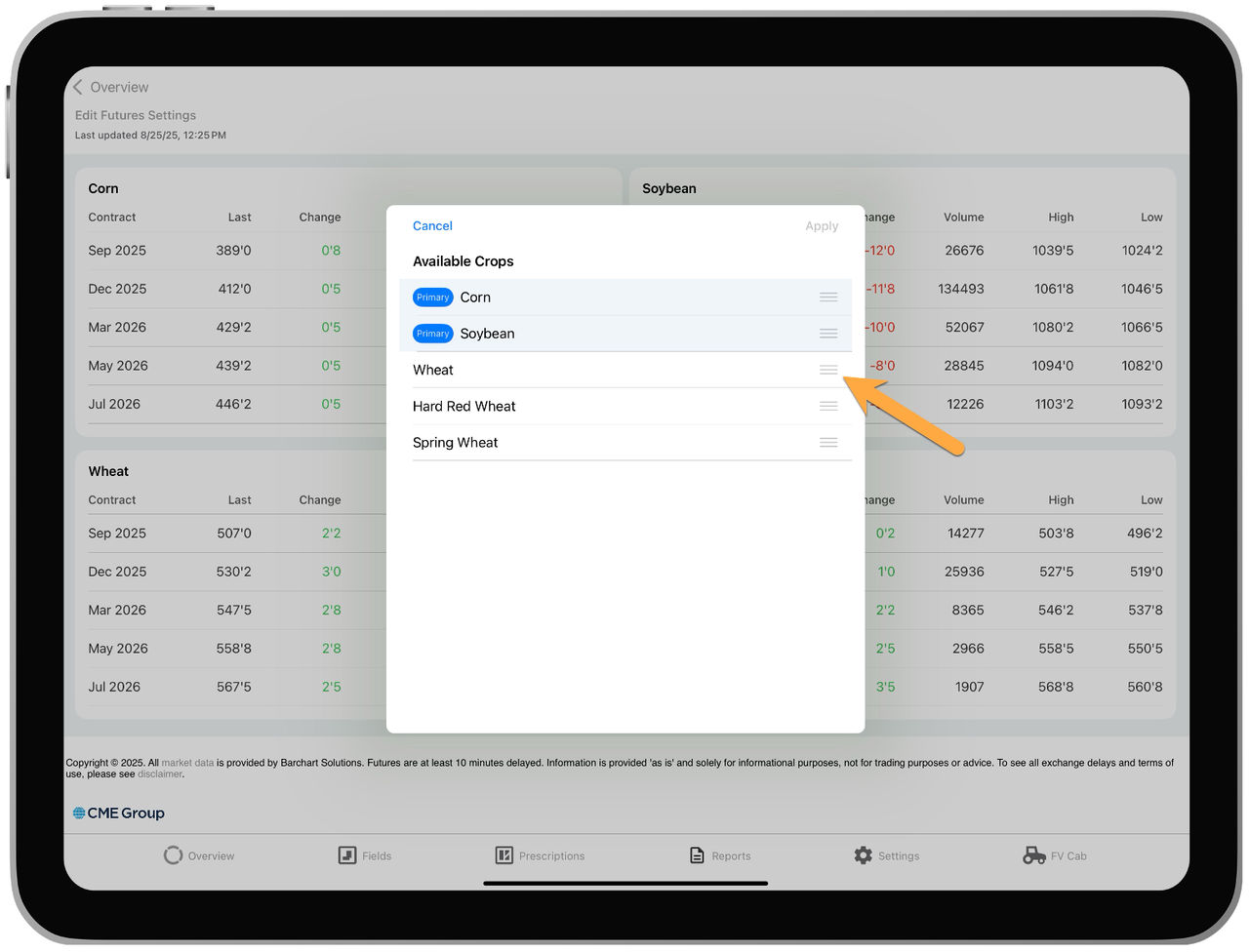The height and width of the screenshot is (952, 1249).
Task: Click the reorder handle for Soybean
Action: click(x=828, y=334)
